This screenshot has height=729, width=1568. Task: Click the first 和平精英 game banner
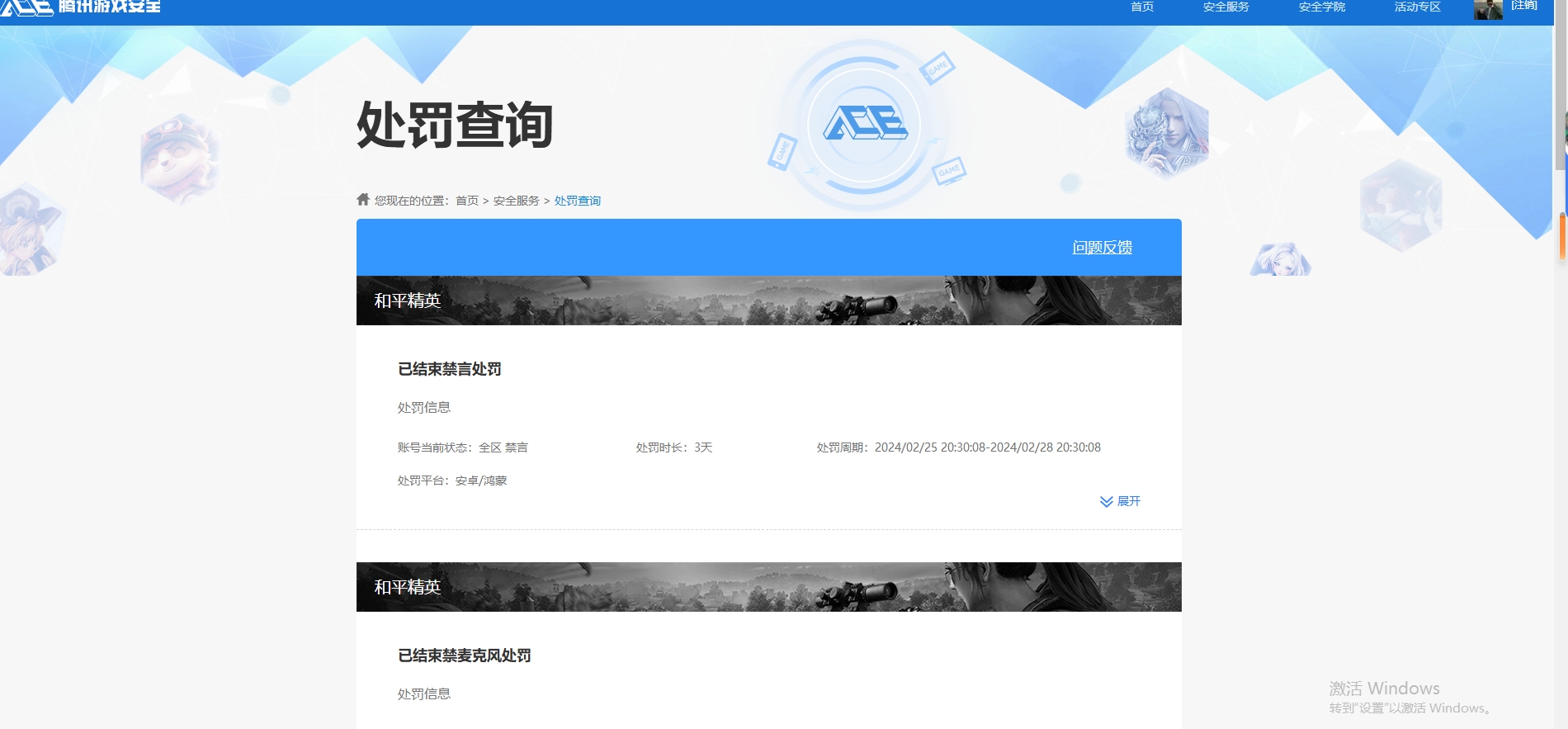click(769, 301)
